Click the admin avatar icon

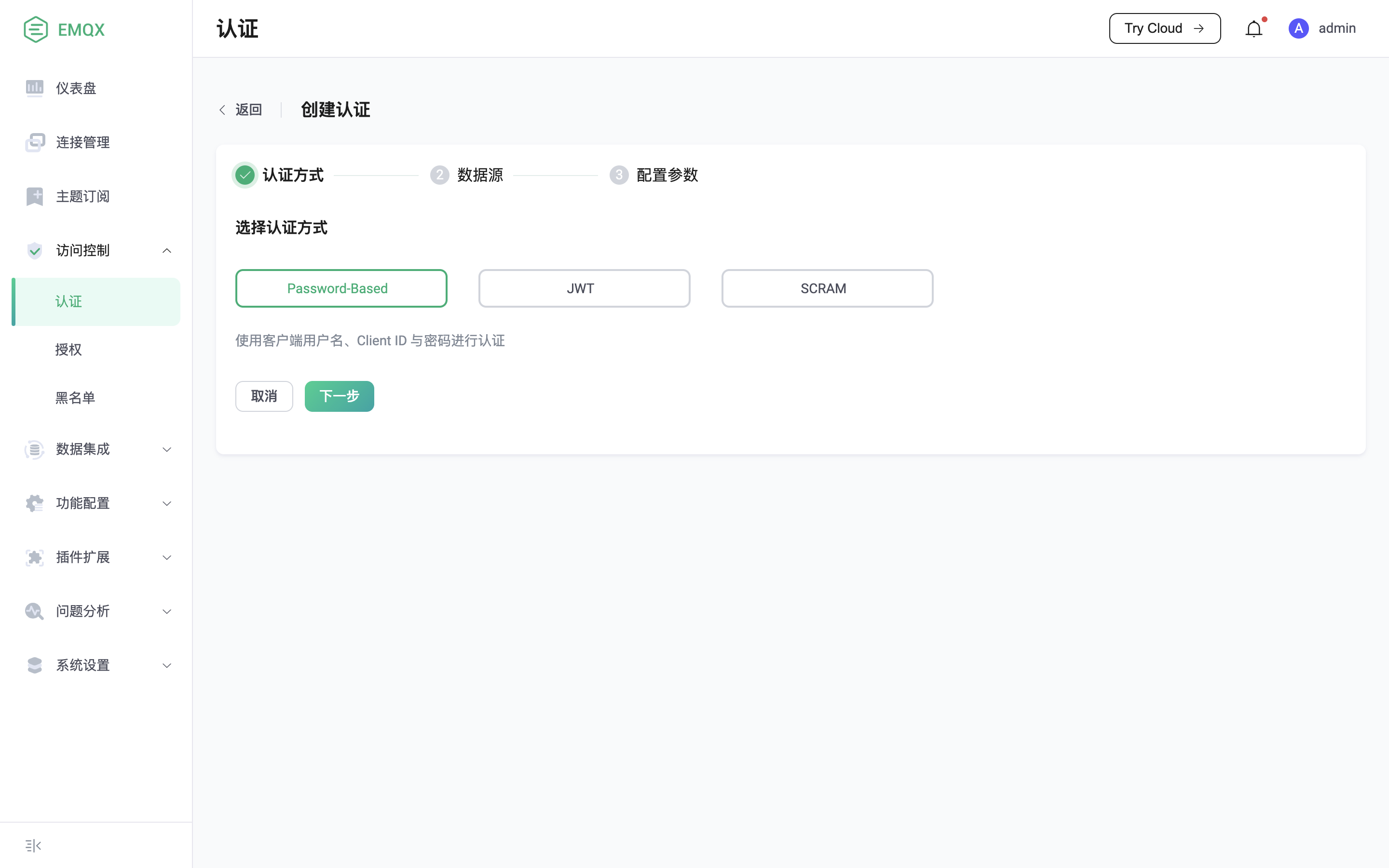pyautogui.click(x=1298, y=28)
